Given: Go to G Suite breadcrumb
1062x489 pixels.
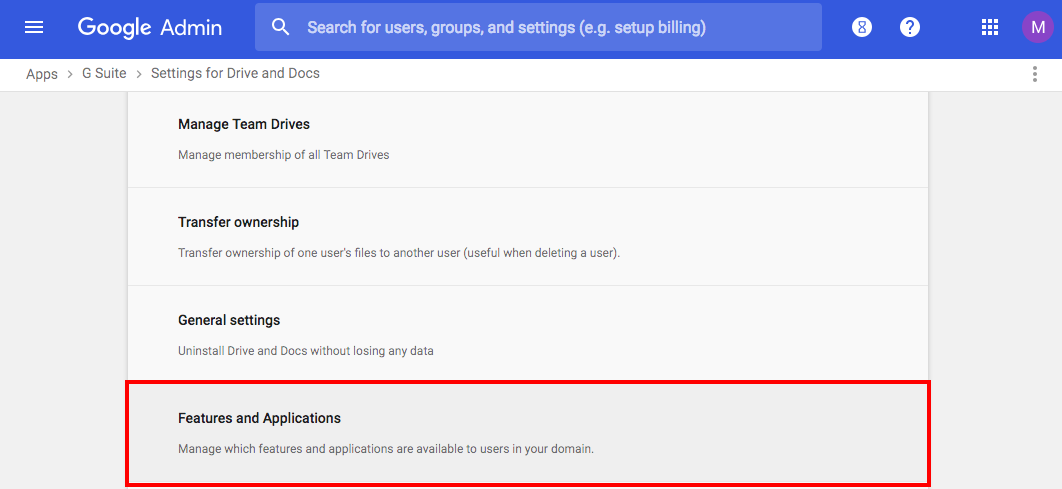Looking at the screenshot, I should (104, 73).
